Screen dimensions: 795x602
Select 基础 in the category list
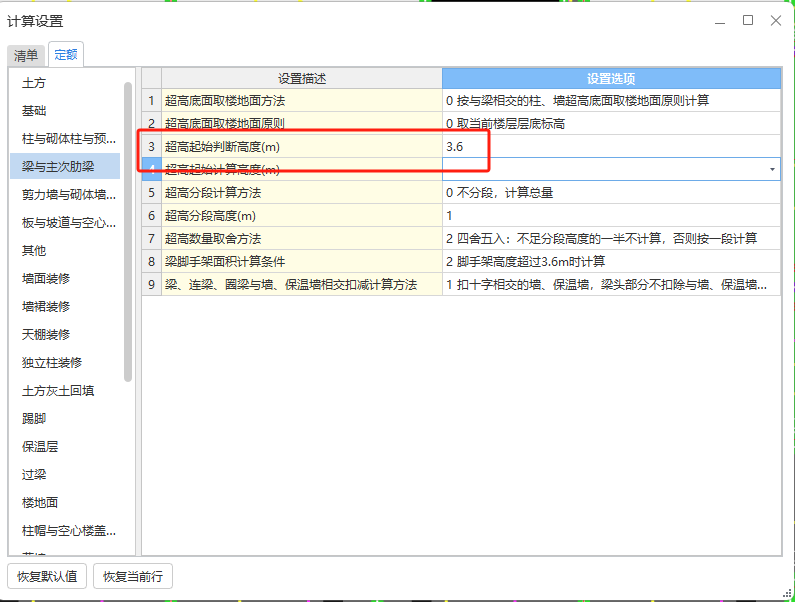[x=34, y=111]
